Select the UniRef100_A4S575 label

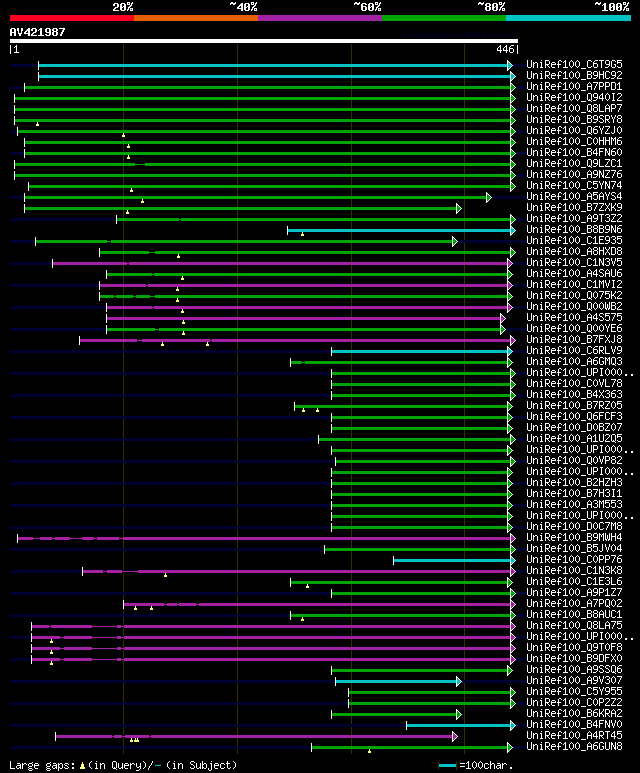coord(574,317)
